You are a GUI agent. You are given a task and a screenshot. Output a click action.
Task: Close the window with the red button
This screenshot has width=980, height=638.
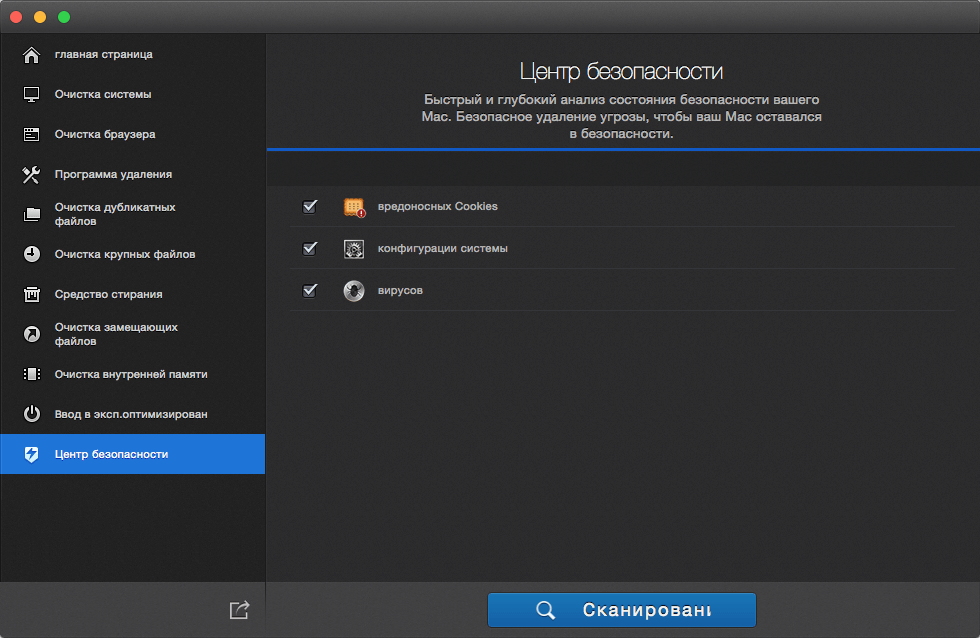point(16,17)
